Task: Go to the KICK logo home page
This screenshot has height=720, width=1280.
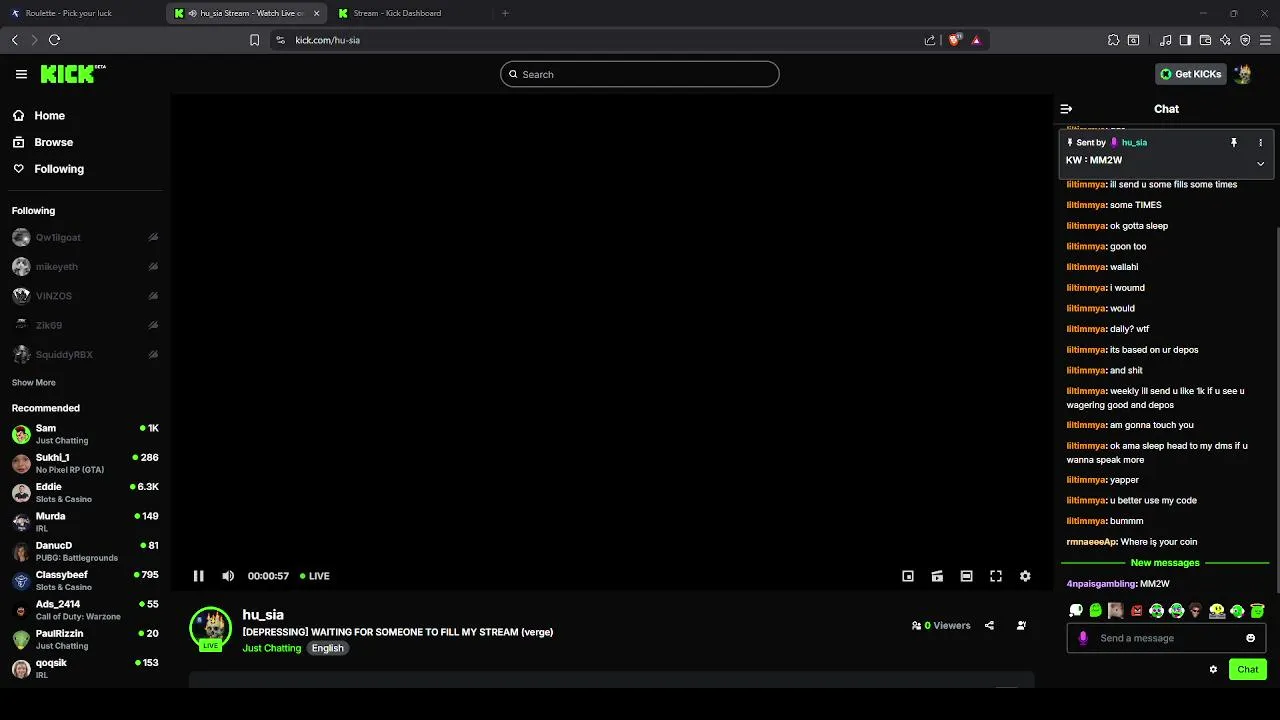Action: 72,74
